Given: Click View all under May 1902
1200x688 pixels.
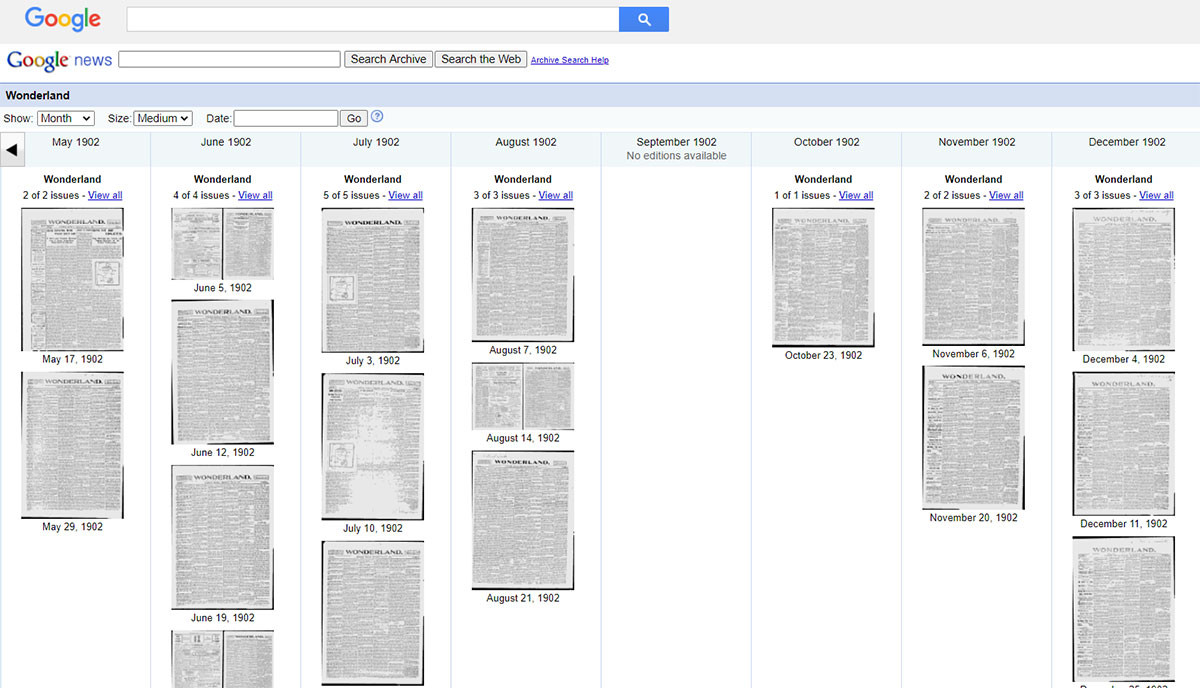Looking at the screenshot, I should (x=105, y=196).
